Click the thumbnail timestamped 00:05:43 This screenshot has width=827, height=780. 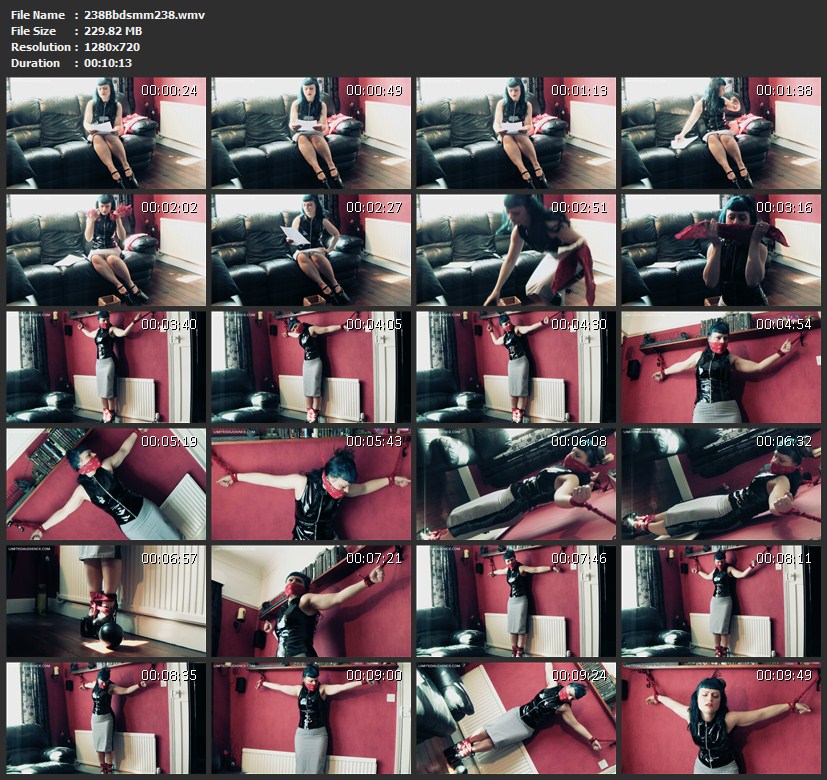coord(311,484)
